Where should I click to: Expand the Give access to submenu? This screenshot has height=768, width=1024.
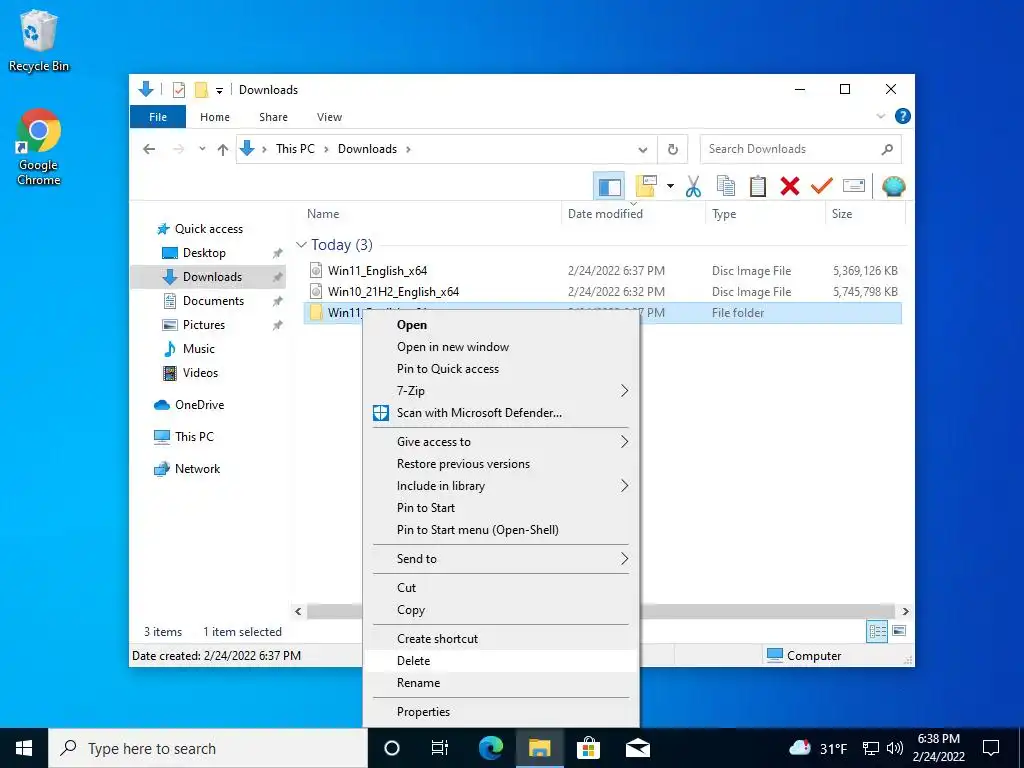500,441
